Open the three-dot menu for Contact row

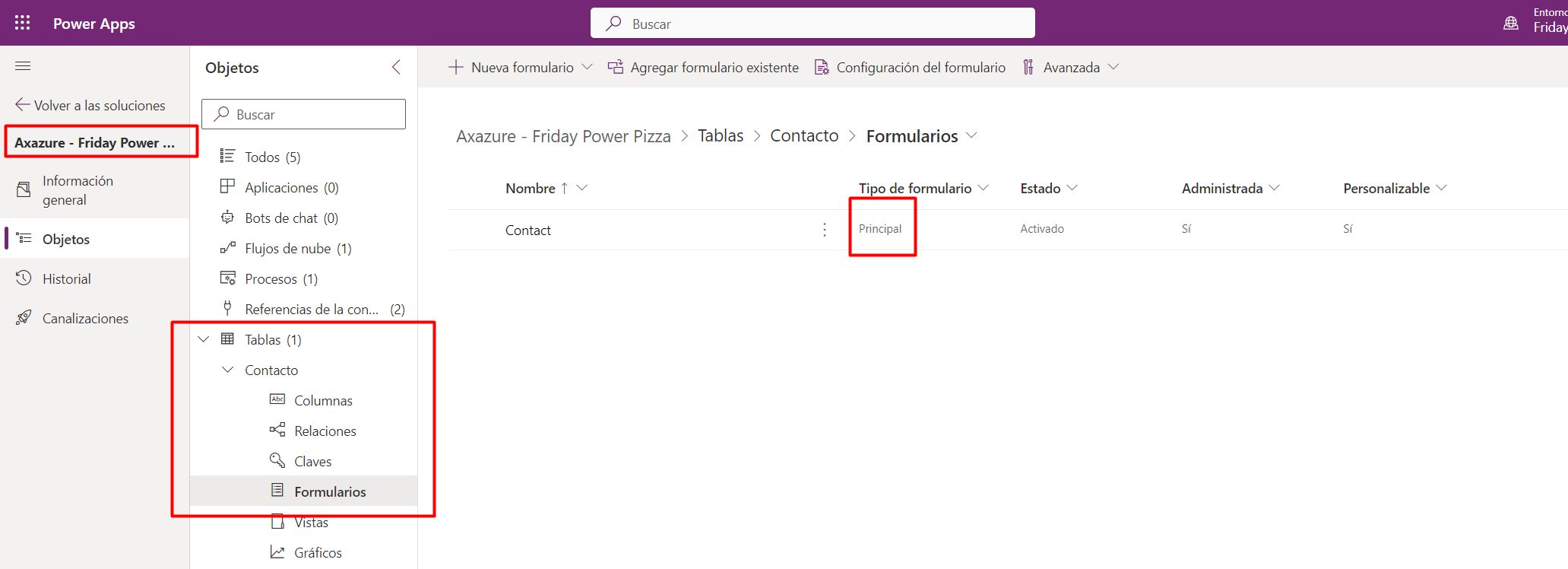(825, 230)
